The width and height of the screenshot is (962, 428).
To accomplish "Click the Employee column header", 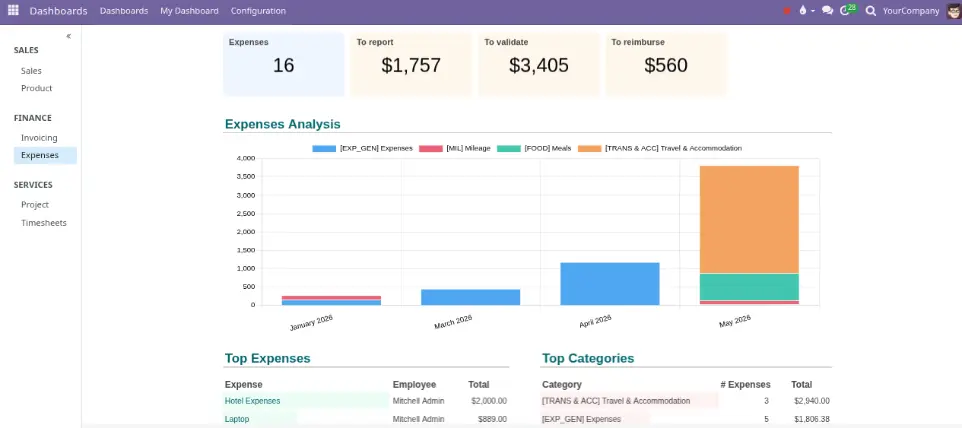I will coord(414,384).
